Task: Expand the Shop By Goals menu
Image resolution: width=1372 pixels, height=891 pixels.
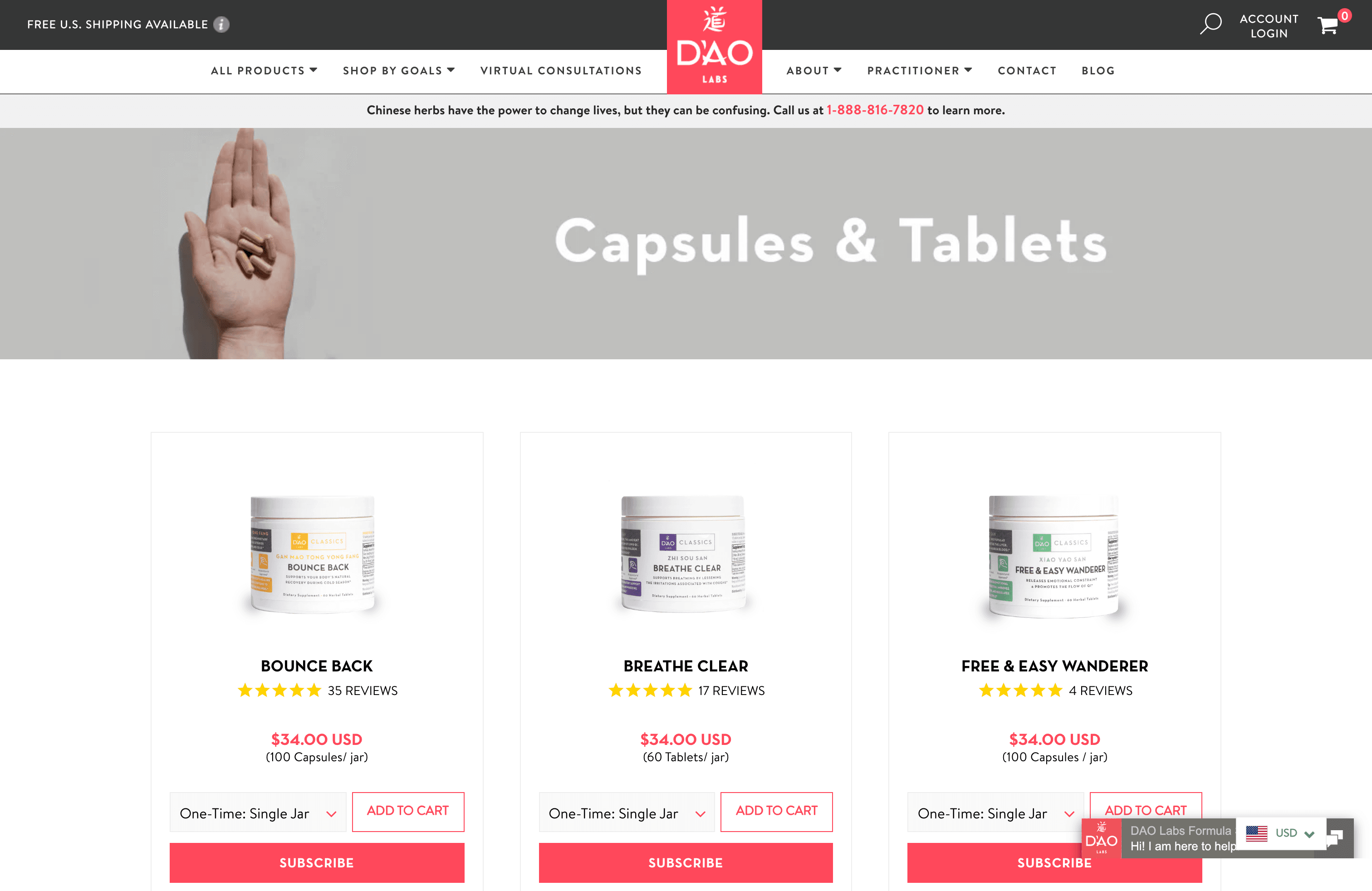Action: [399, 71]
